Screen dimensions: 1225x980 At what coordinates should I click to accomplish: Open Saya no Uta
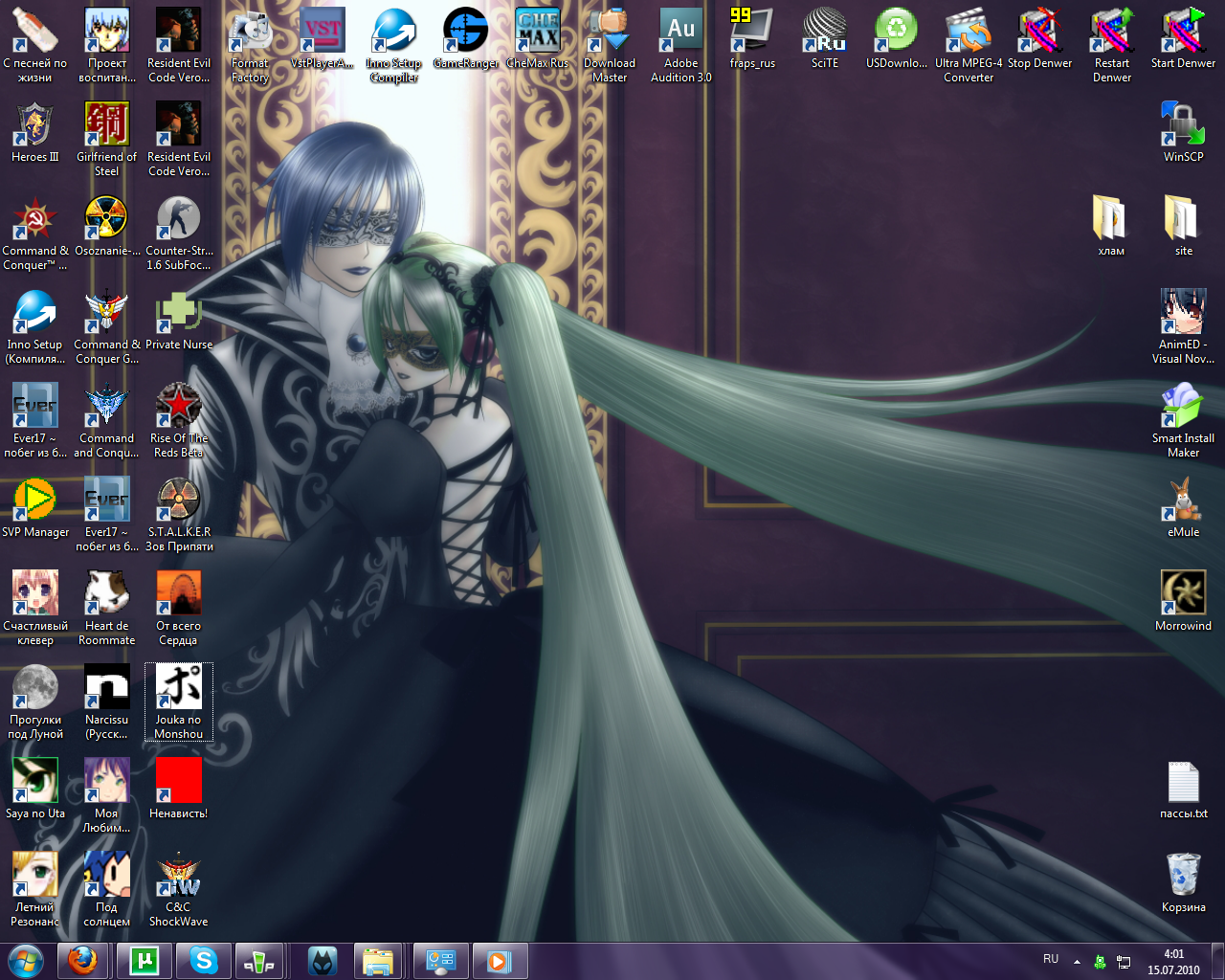coord(35,790)
